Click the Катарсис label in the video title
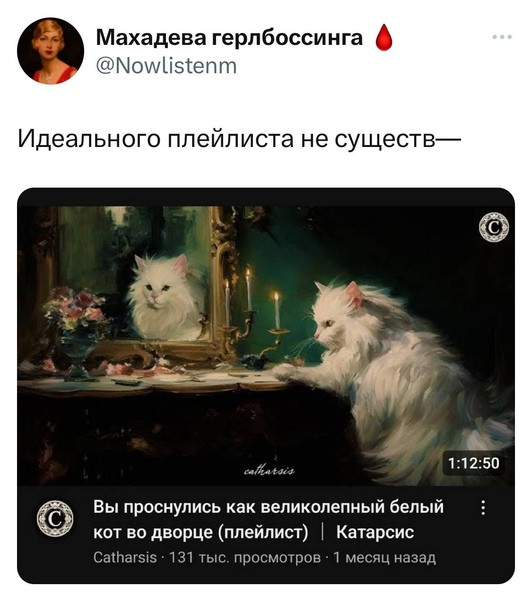532x604 pixels. pyautogui.click(x=375, y=532)
